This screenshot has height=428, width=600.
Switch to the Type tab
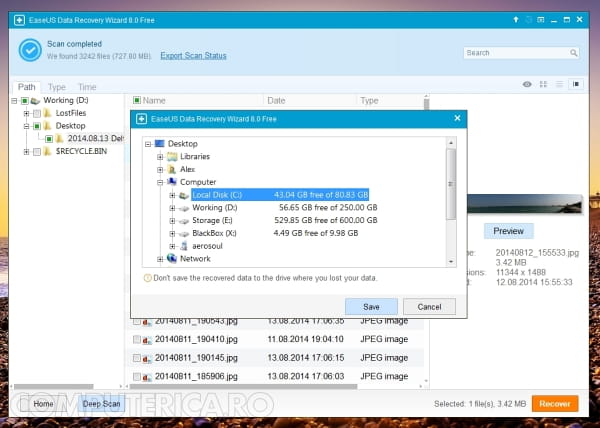57,87
